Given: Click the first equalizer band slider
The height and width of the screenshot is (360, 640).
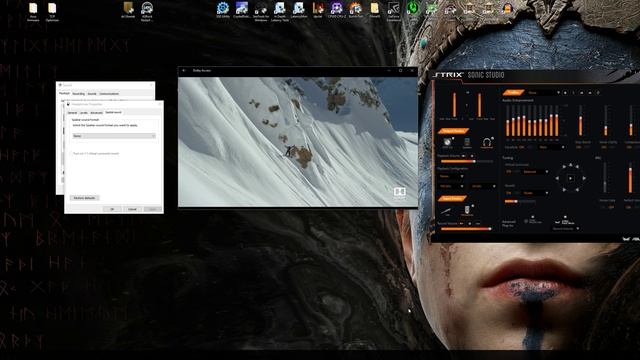Looking at the screenshot, I should point(508,120).
